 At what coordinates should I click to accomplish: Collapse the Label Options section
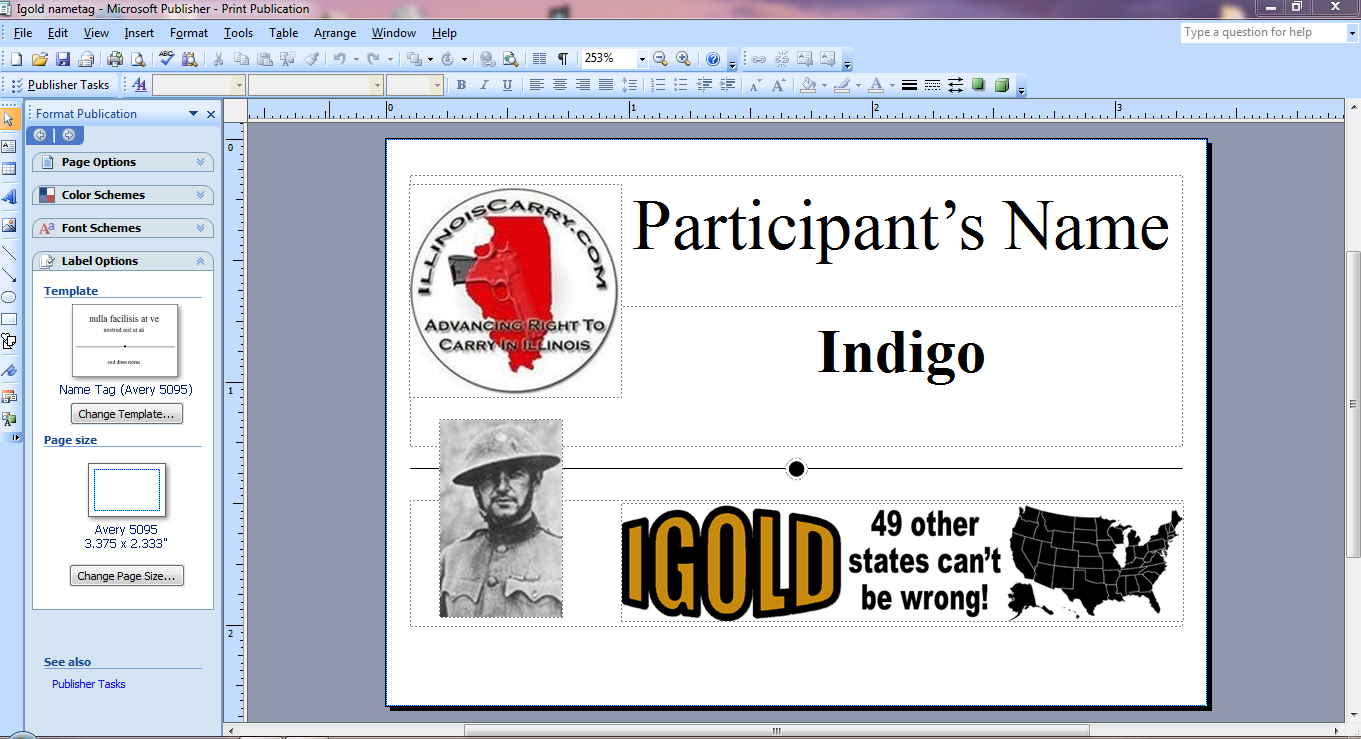click(x=123, y=261)
